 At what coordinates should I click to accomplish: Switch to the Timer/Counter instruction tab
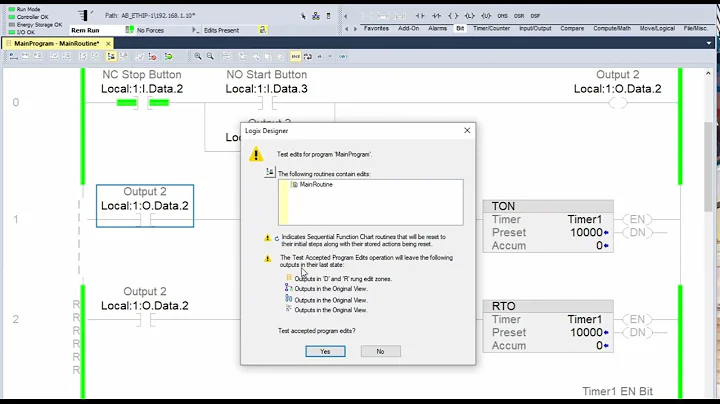[x=491, y=28]
